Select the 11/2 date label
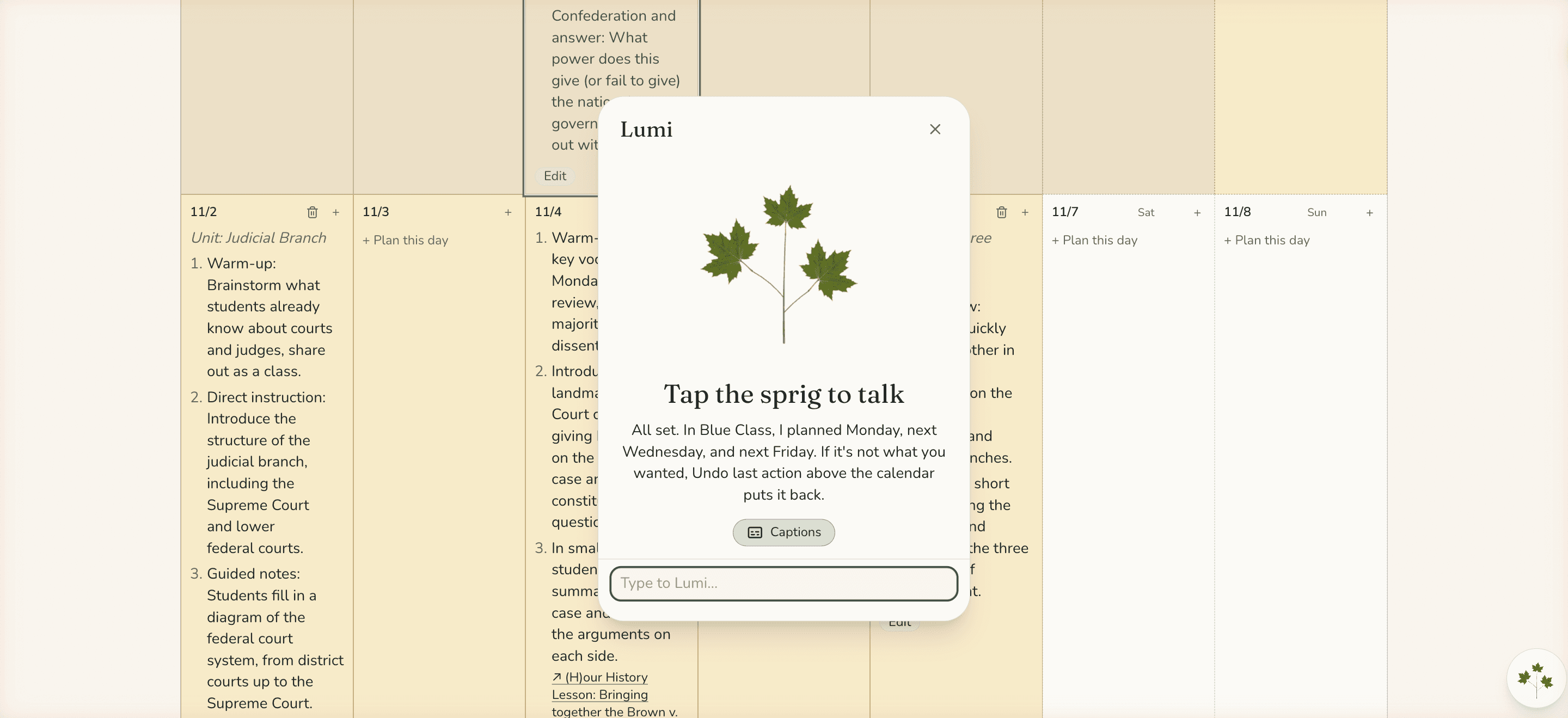 point(203,212)
